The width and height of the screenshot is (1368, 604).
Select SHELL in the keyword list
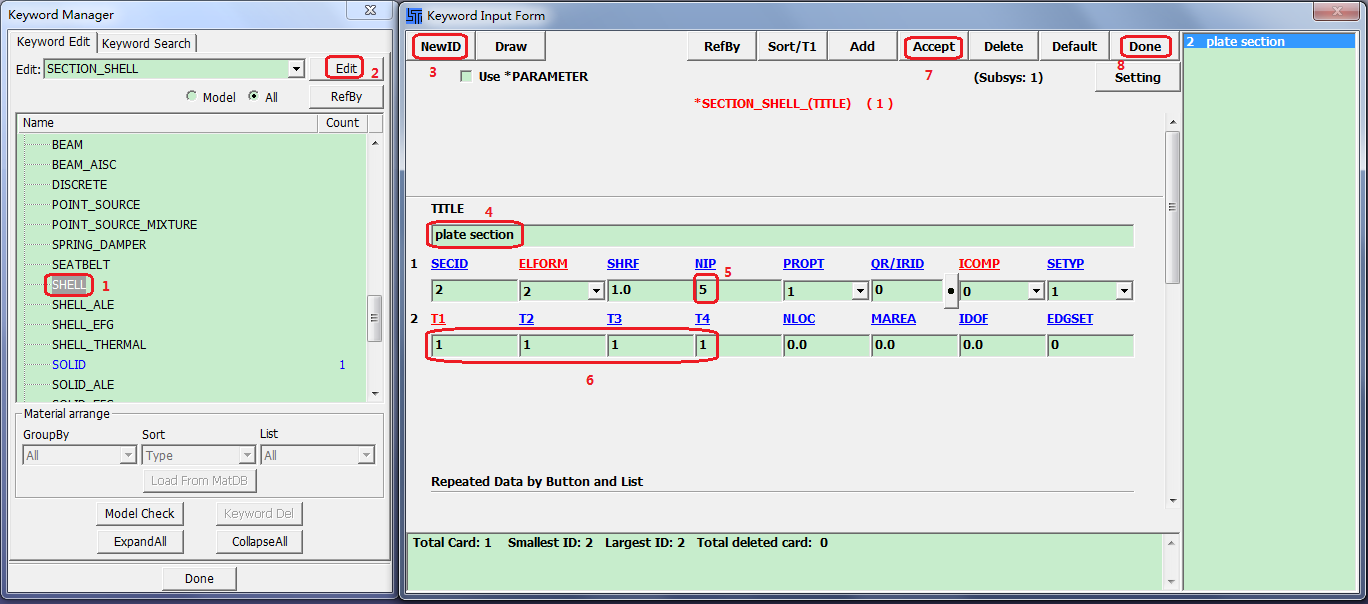click(68, 284)
